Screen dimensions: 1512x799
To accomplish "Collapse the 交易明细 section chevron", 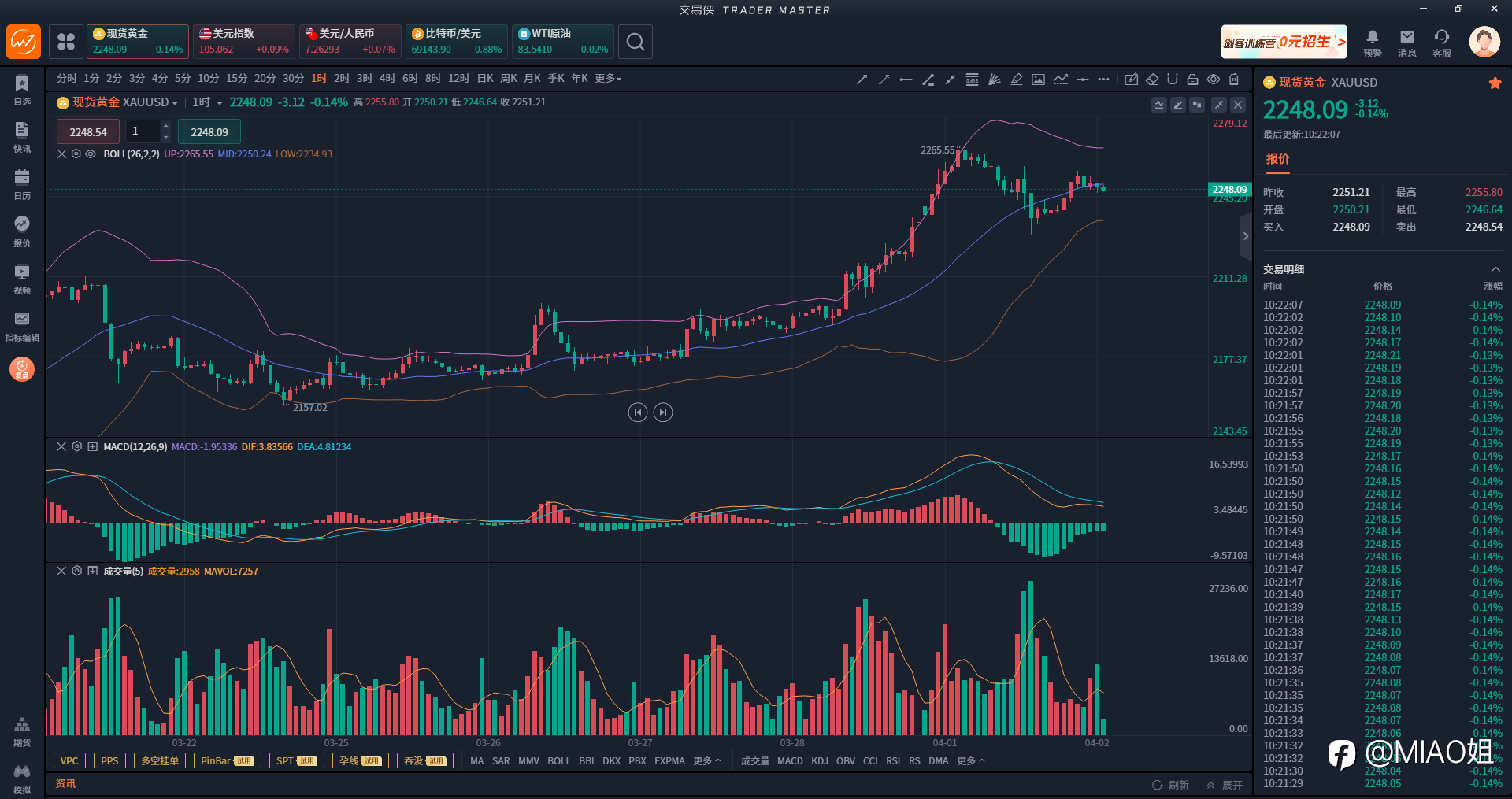I will (1495, 269).
